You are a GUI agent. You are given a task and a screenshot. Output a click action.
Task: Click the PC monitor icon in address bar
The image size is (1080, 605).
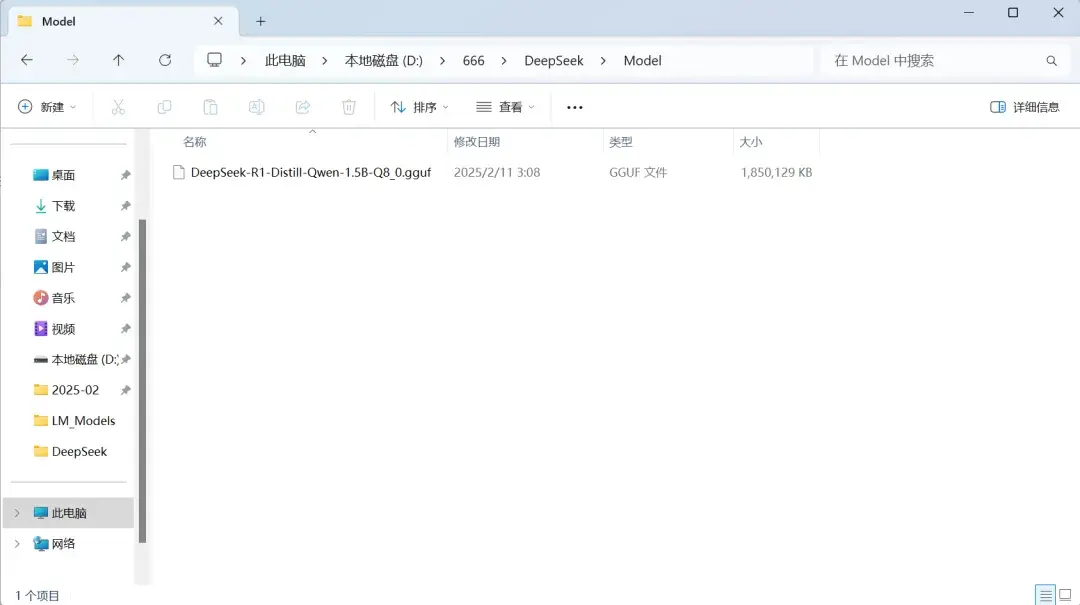214,60
